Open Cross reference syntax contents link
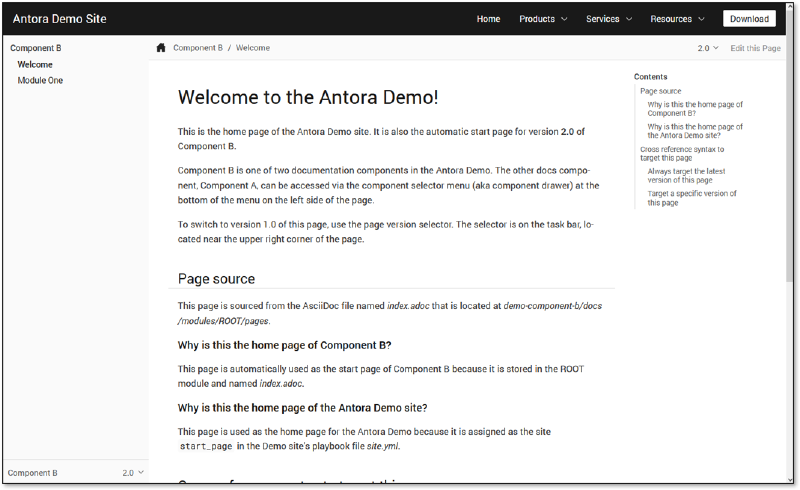Image resolution: width=800 pixels, height=490 pixels. tap(682, 153)
